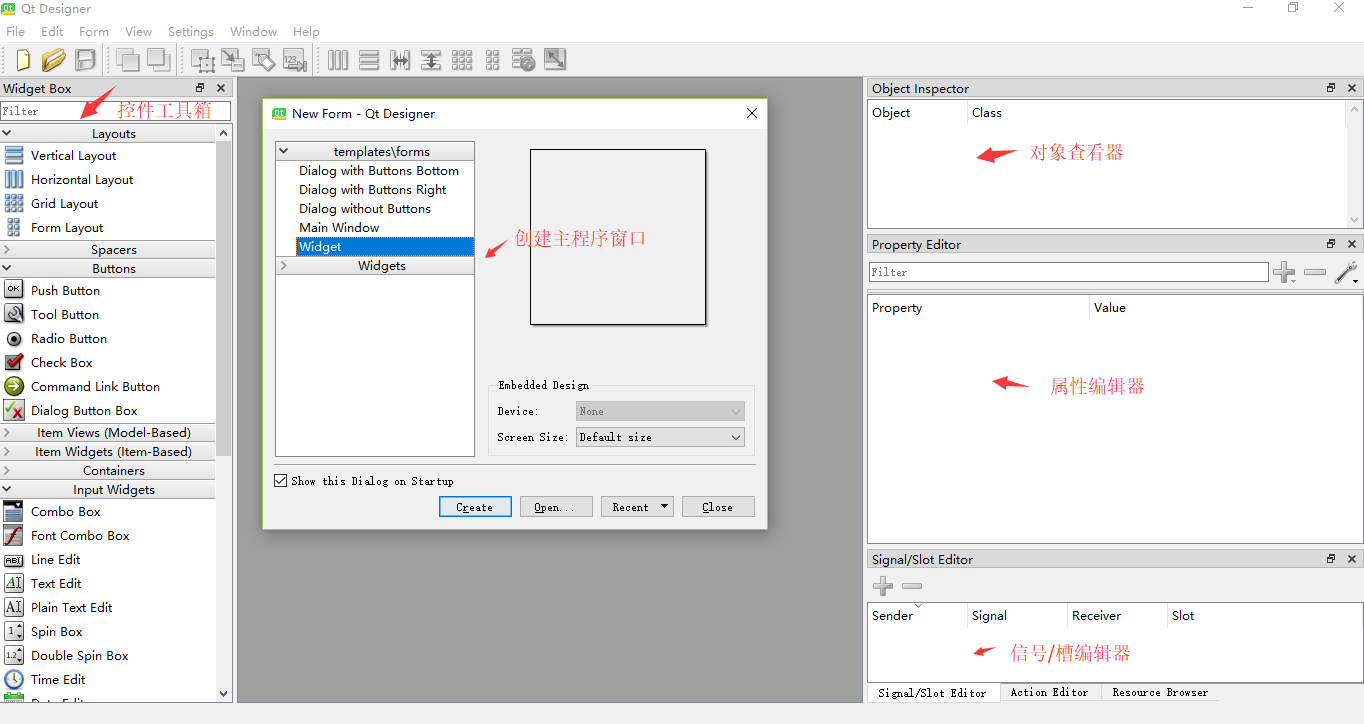Select Check Box widget in Widget Box
The width and height of the screenshot is (1364, 724).
pyautogui.click(x=61, y=363)
